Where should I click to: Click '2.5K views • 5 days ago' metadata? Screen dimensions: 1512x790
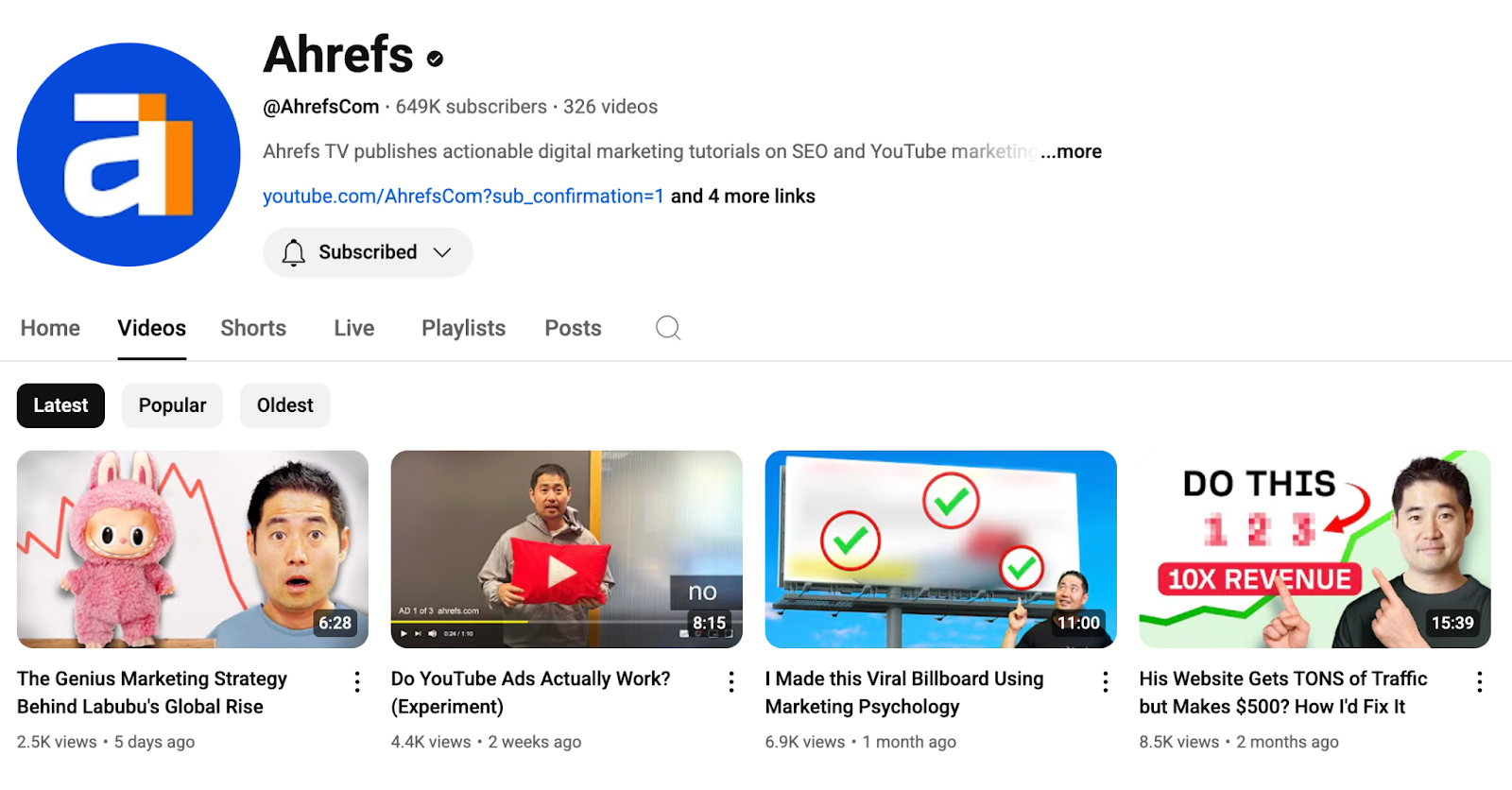point(106,742)
